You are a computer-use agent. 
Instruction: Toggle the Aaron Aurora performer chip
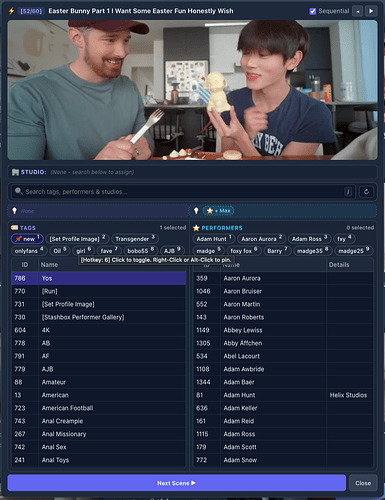point(261,239)
